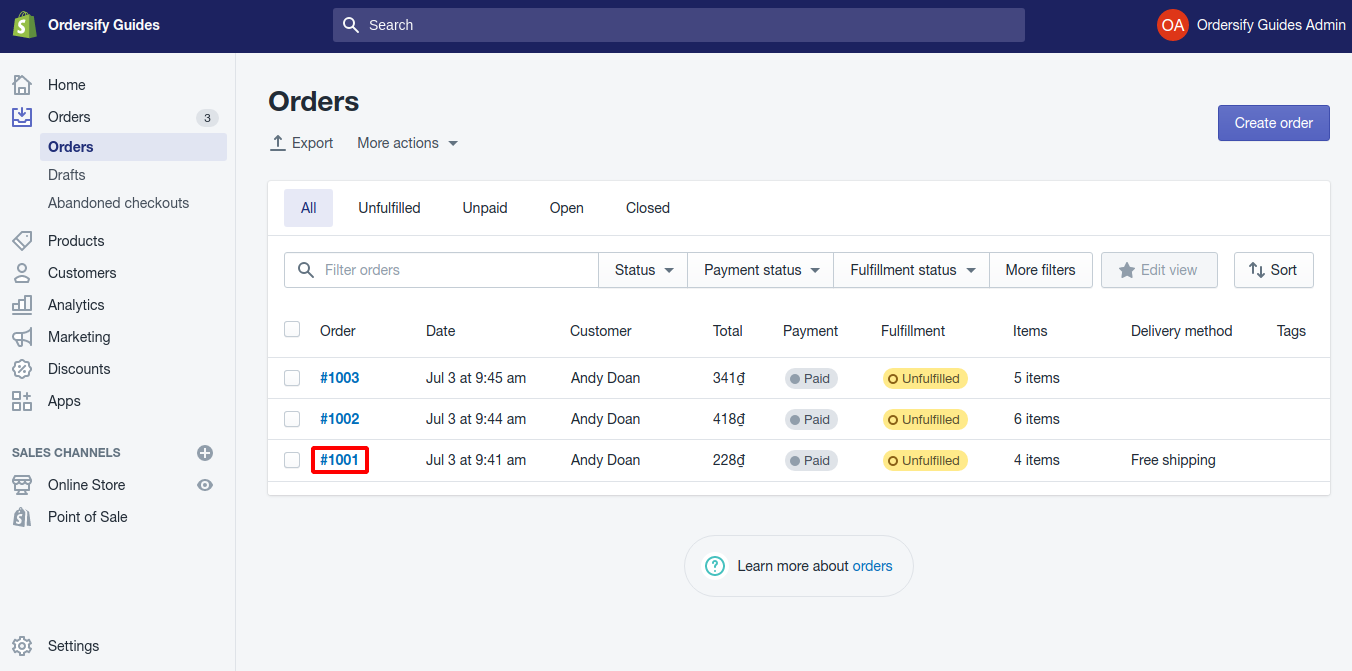Switch to the Closed tab
Image resolution: width=1352 pixels, height=671 pixels.
click(x=648, y=208)
